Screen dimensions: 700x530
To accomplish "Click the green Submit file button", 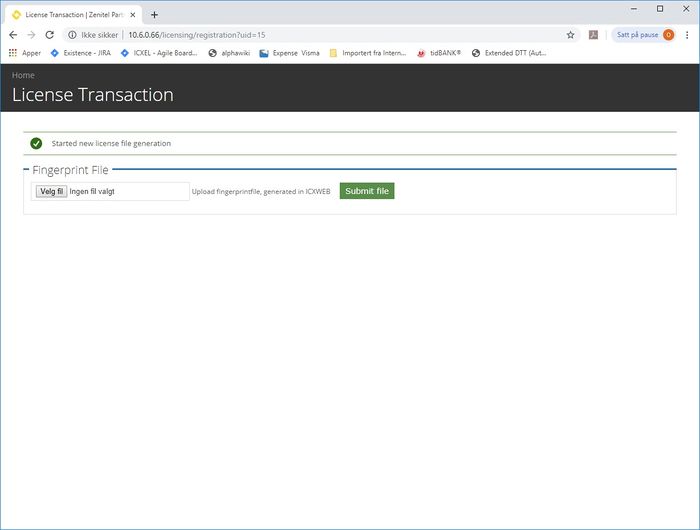I will coord(367,191).
